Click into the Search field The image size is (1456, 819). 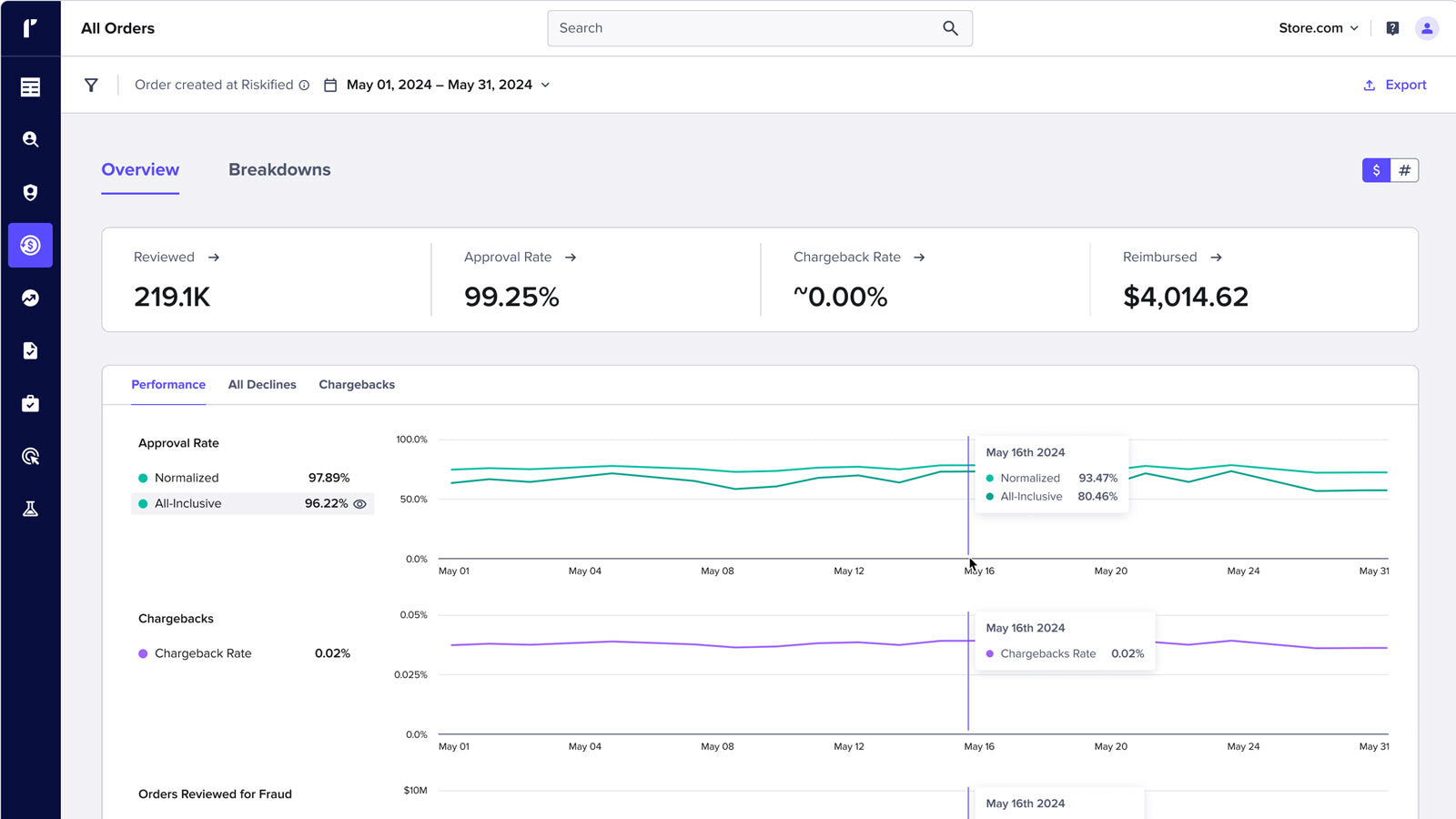point(746,28)
